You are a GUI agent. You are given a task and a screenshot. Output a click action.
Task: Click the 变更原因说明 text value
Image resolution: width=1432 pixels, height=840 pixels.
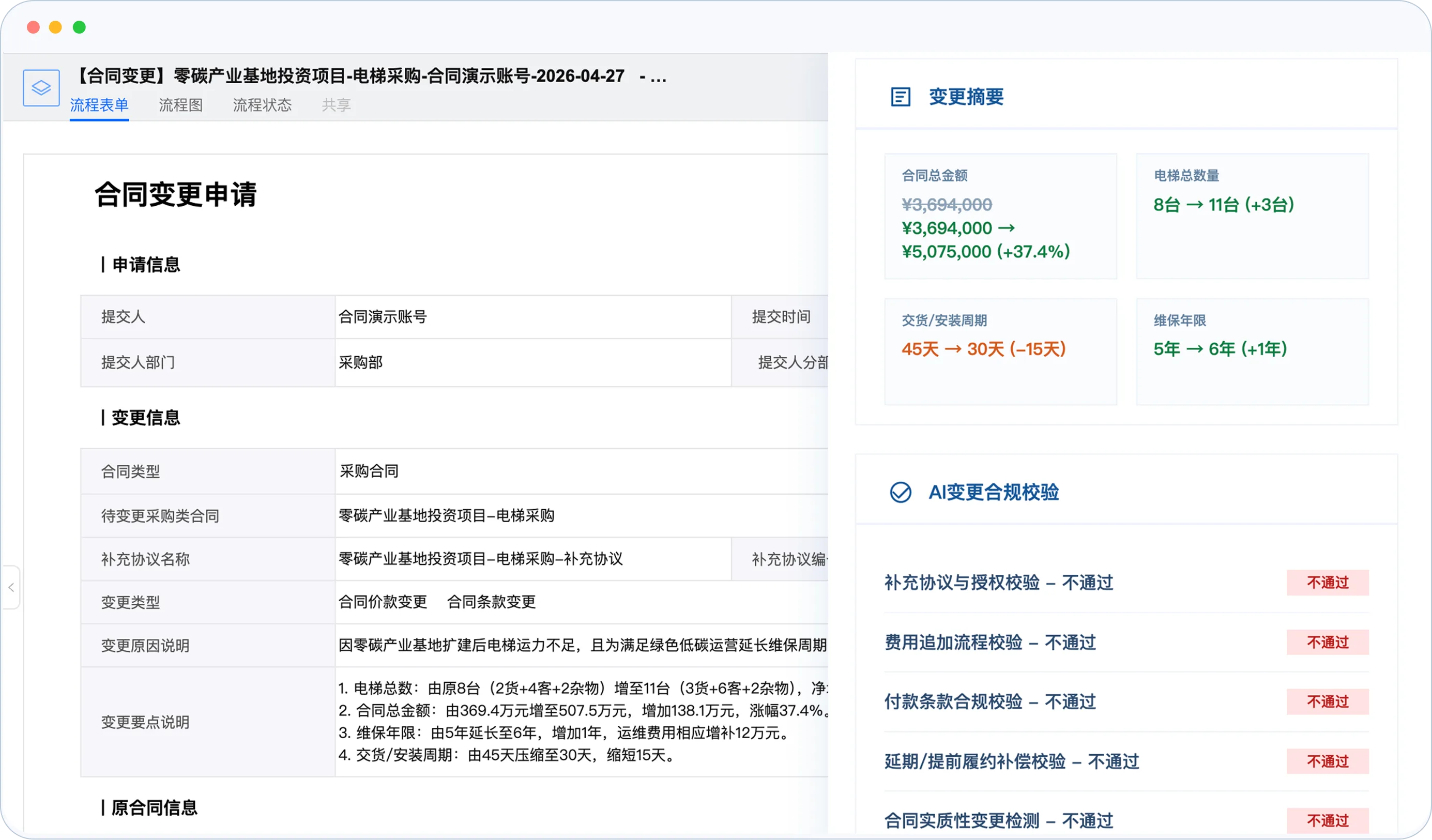click(583, 645)
